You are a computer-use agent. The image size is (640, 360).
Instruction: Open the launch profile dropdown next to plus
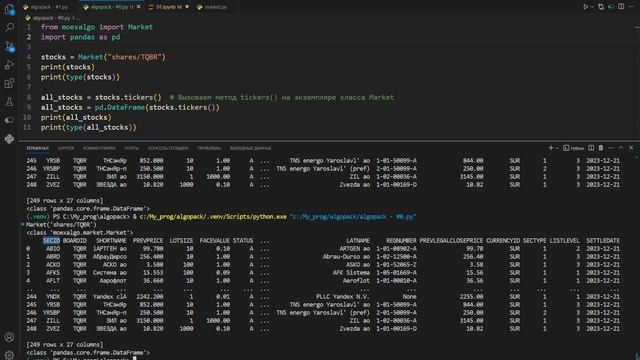557,148
